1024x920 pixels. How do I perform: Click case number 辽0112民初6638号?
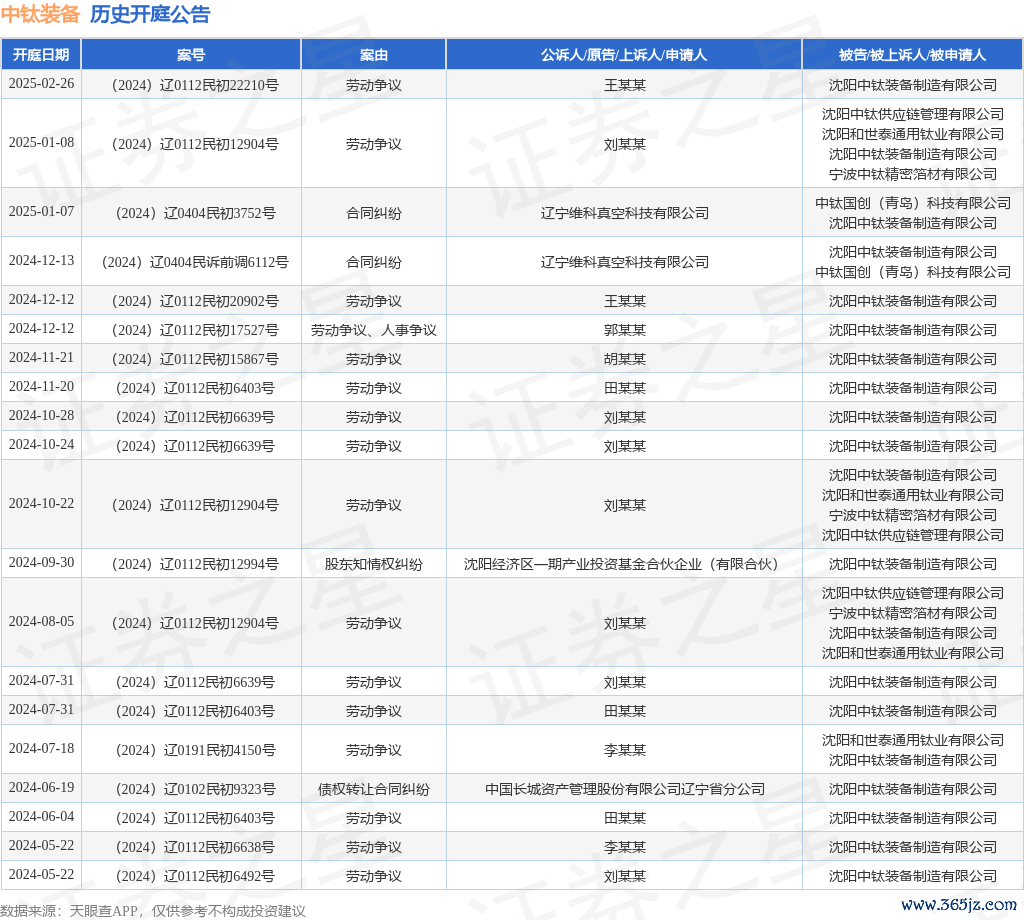coord(195,847)
